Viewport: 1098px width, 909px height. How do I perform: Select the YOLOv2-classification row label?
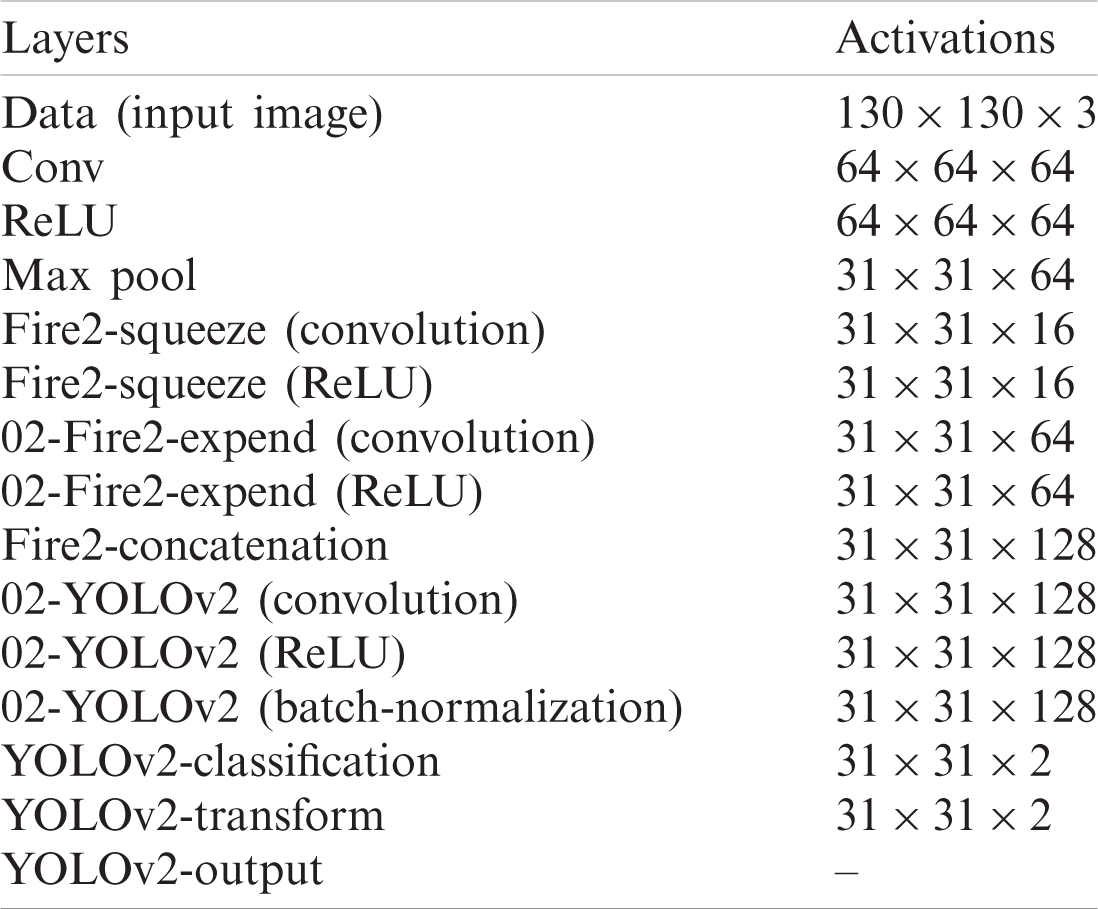[222, 763]
